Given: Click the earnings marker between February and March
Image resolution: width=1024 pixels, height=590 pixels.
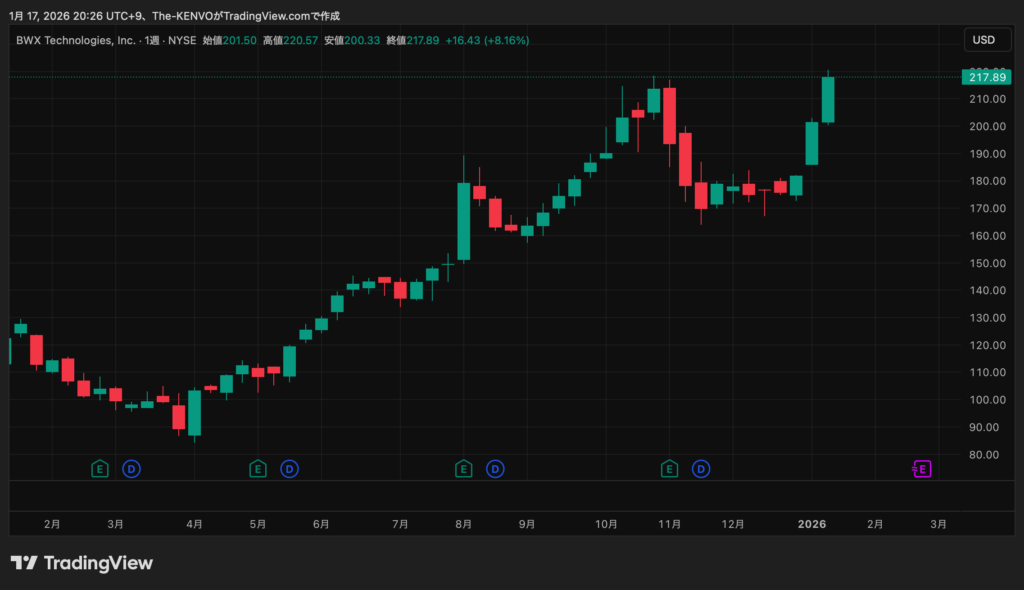Looking at the screenshot, I should [99, 468].
